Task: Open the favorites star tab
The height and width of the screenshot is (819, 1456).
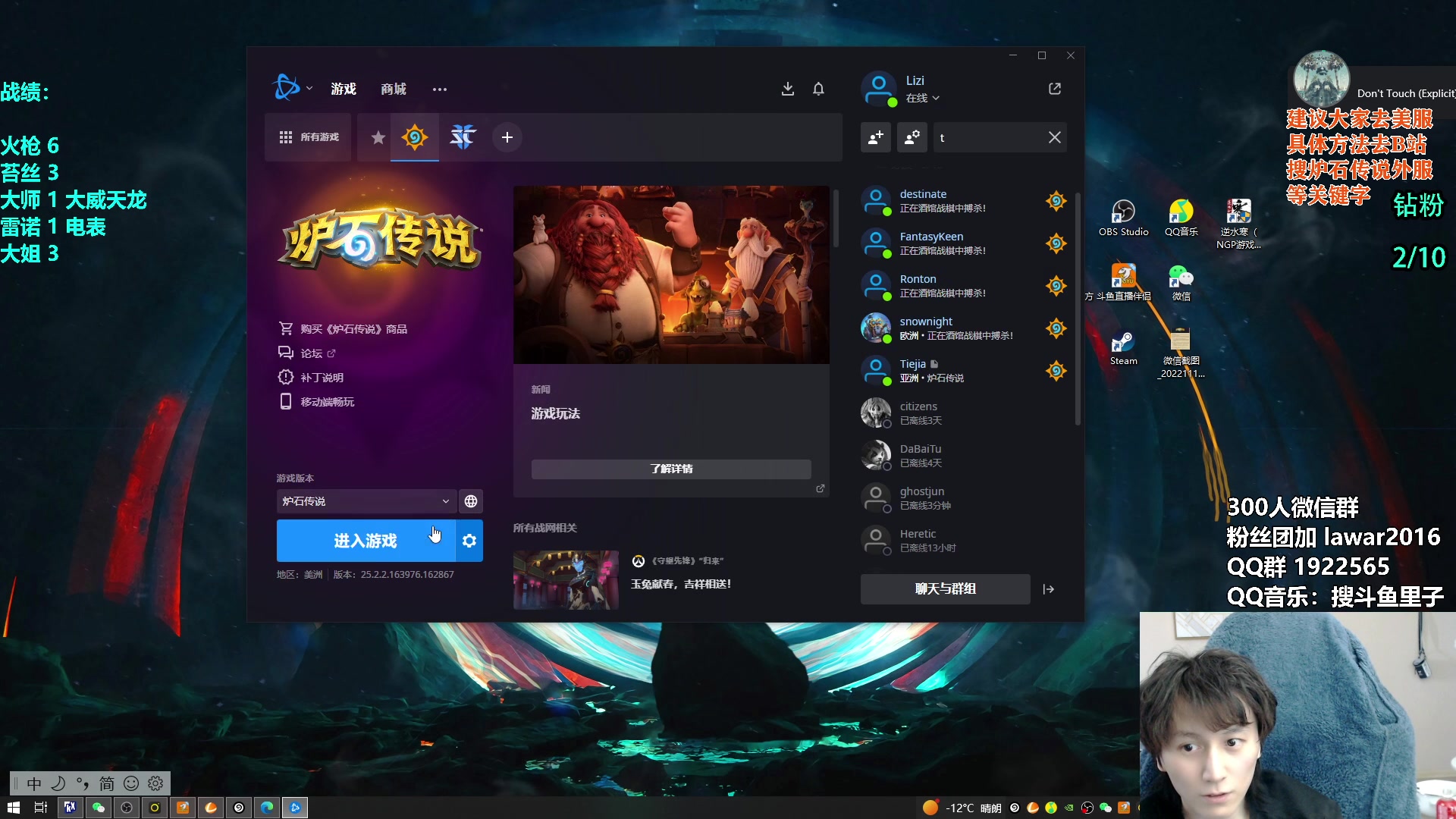Action: 378,137
